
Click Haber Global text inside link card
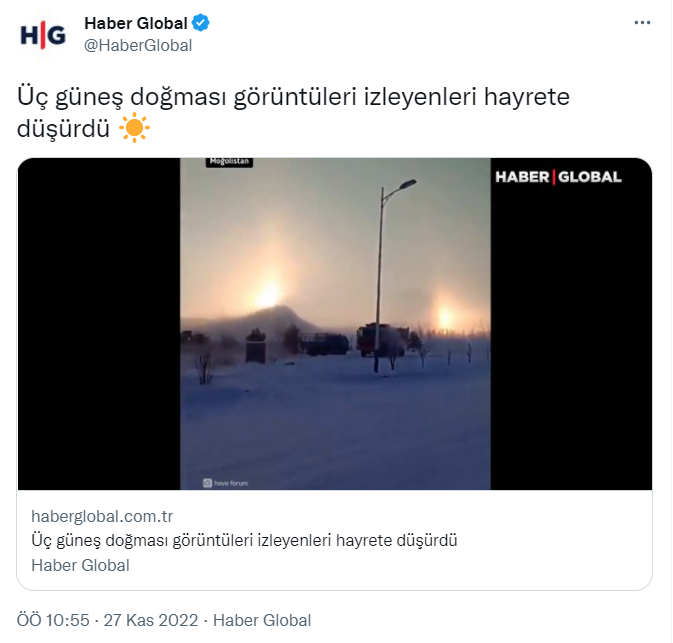click(x=80, y=565)
